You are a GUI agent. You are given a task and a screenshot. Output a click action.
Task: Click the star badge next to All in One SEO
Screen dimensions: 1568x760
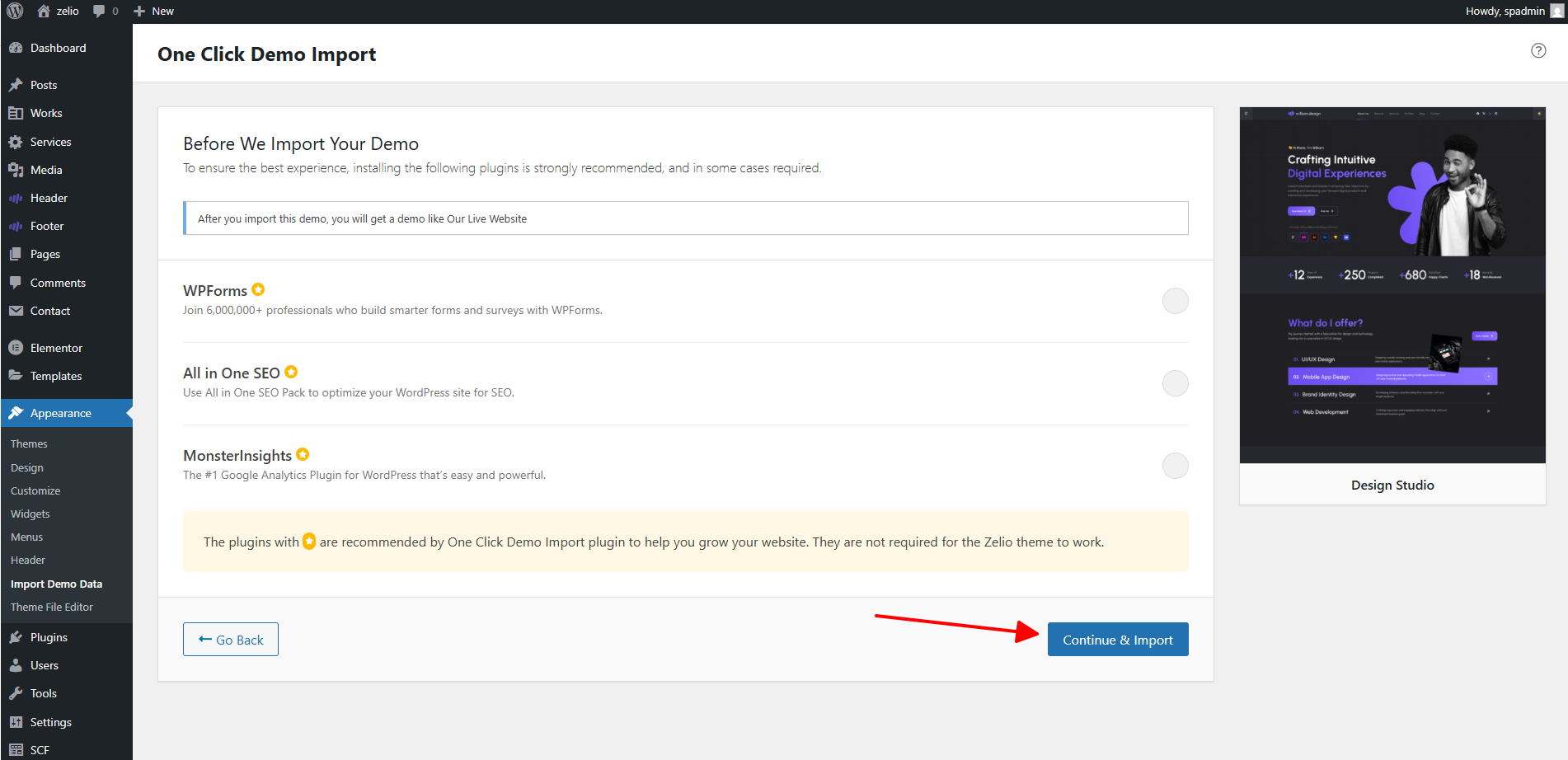291,372
